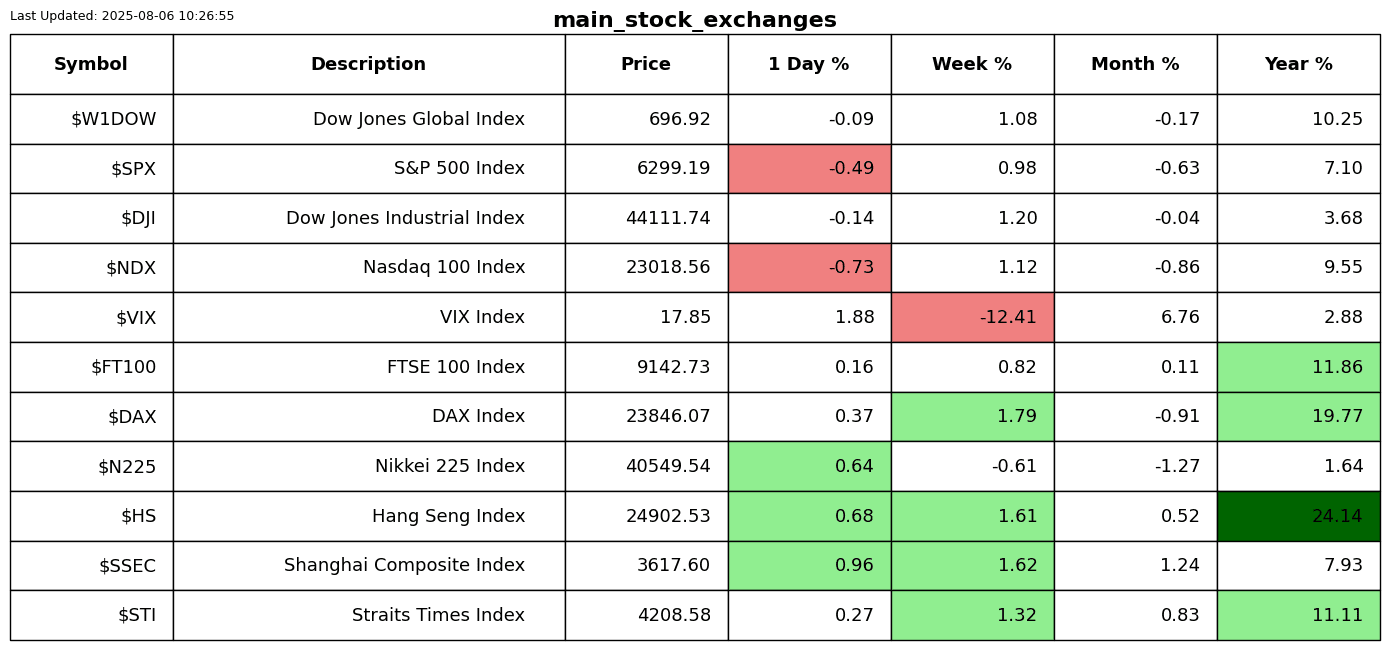Select the $SPX symbol cell
Image resolution: width=1390 pixels, height=650 pixels.
(x=133, y=169)
